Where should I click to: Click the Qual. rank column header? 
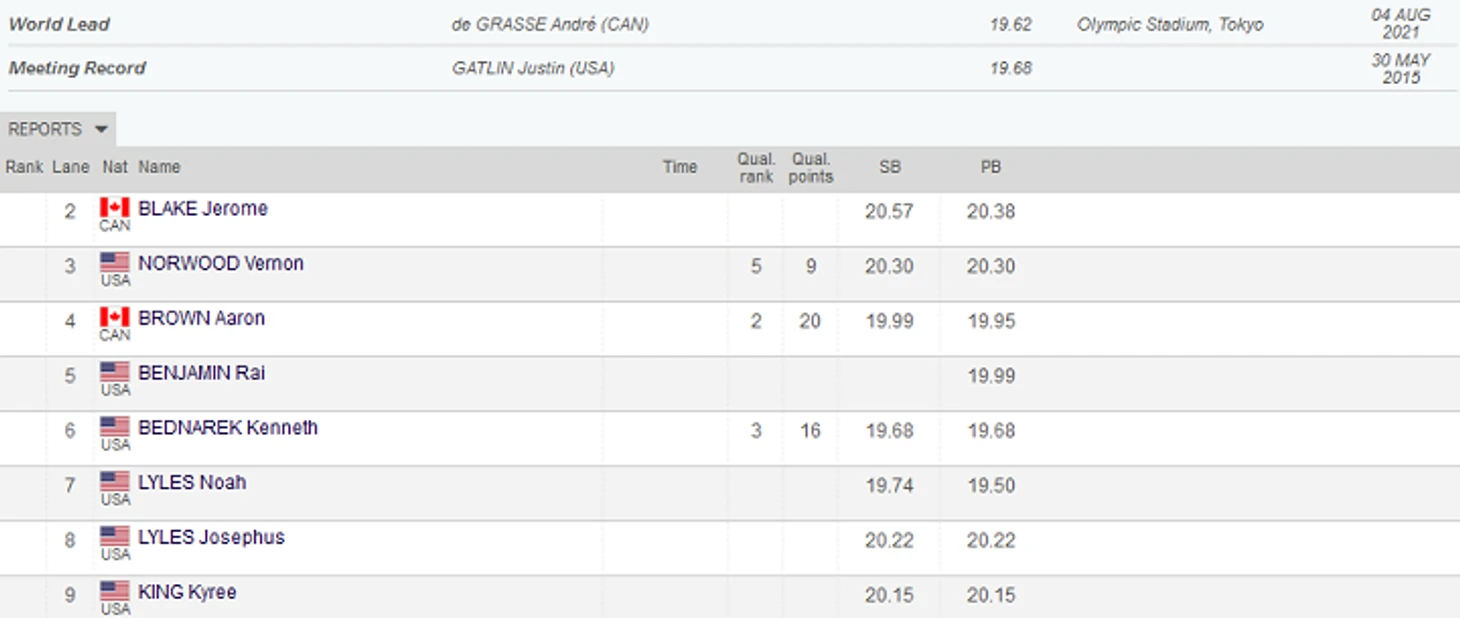(756, 167)
